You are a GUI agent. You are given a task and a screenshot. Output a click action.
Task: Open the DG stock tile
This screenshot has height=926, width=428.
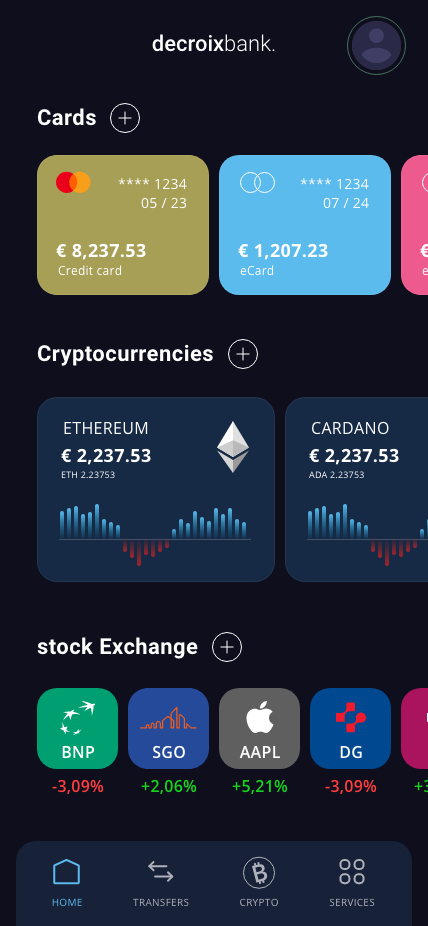(350, 728)
